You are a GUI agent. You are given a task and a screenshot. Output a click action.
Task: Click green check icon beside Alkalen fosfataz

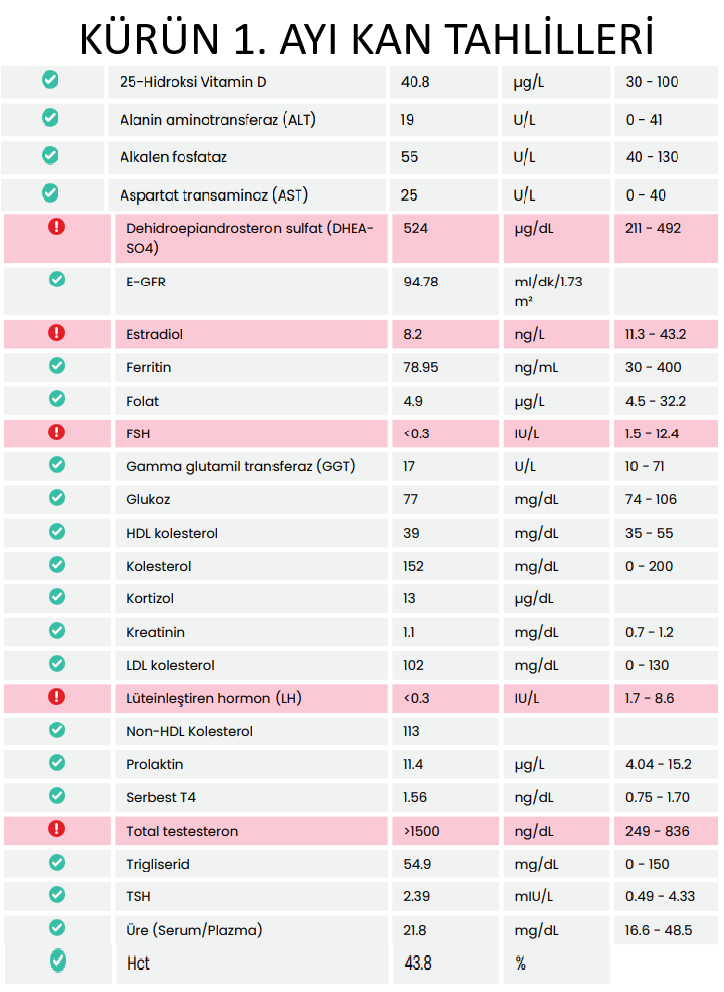[50, 156]
